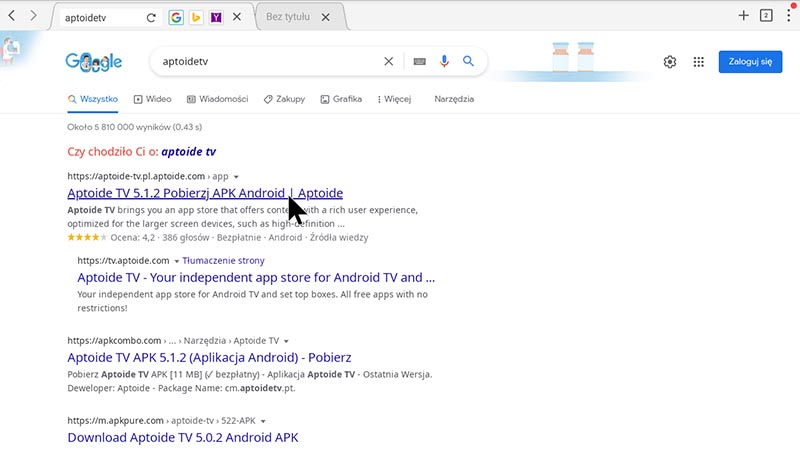Click the https://tv.aptoide.com URL text
800x450 pixels.
[123, 260]
